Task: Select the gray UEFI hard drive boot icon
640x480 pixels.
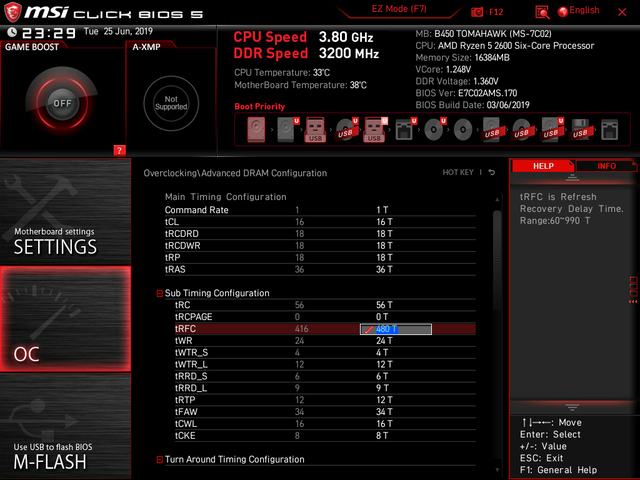Action: click(287, 130)
